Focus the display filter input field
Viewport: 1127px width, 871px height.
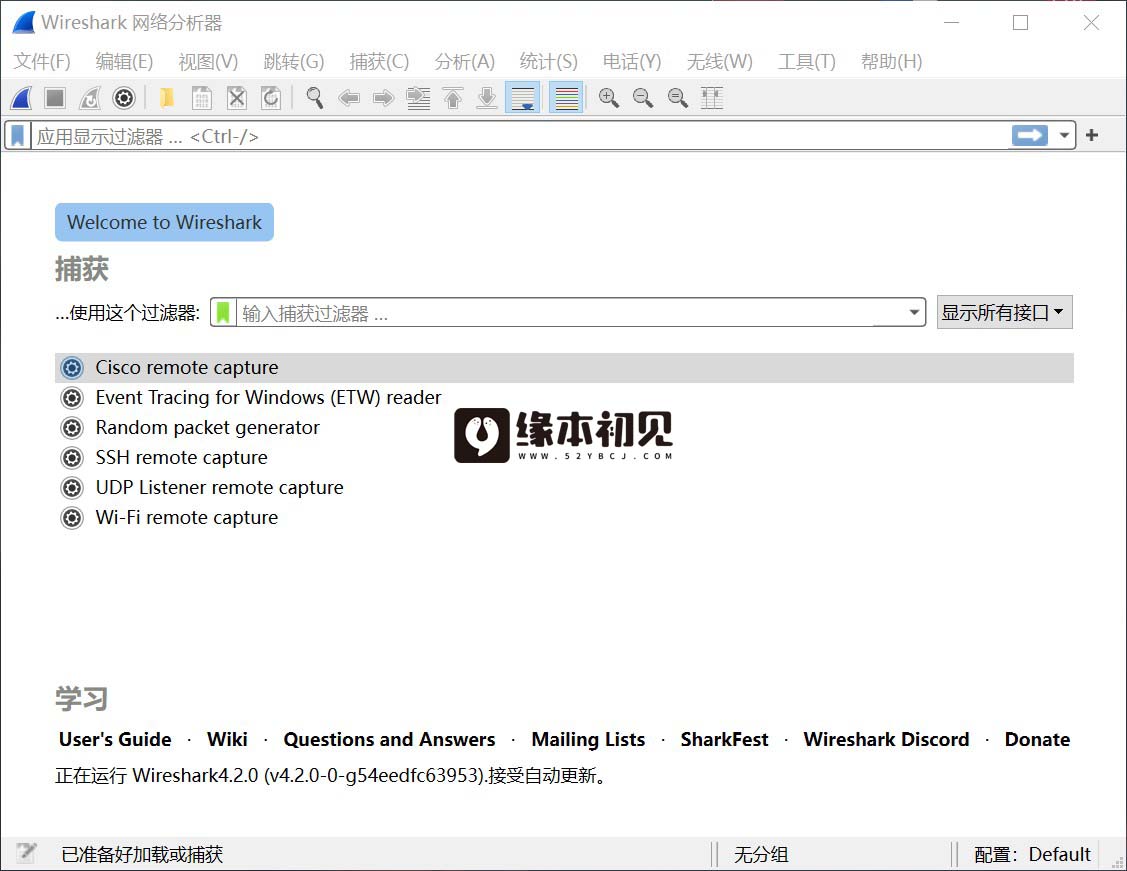pyautogui.click(x=521, y=136)
